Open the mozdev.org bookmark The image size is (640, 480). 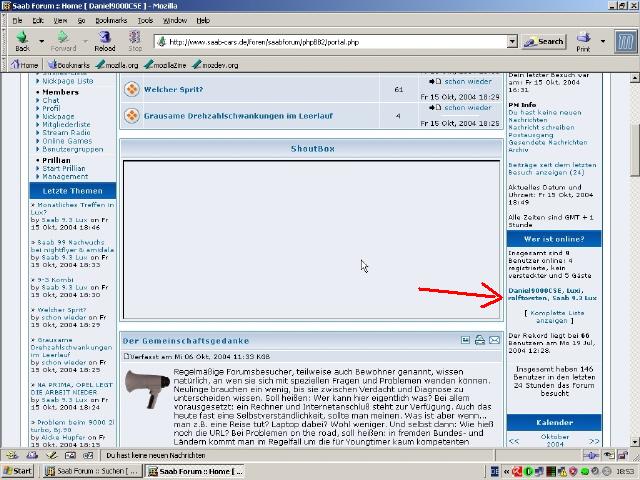(215, 65)
